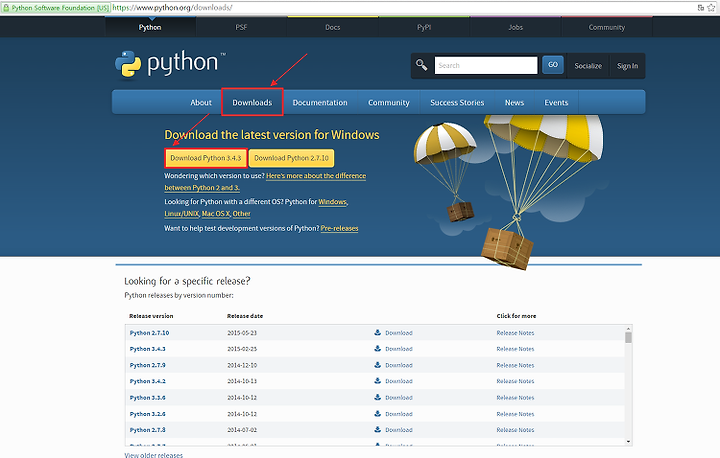Open Release Notes for Python 3.4.2

click(x=515, y=381)
